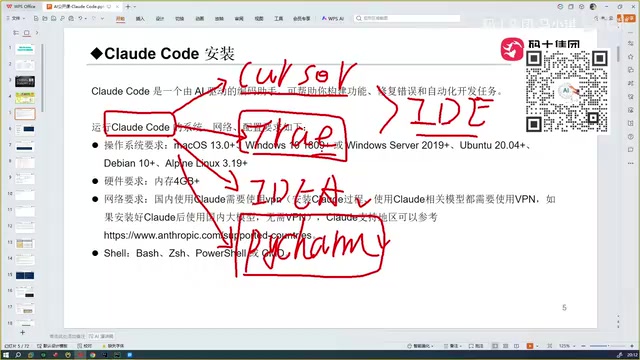640x360 pixels.
Task: Collapse the slide panel with chevron
Action: pos(37,33)
